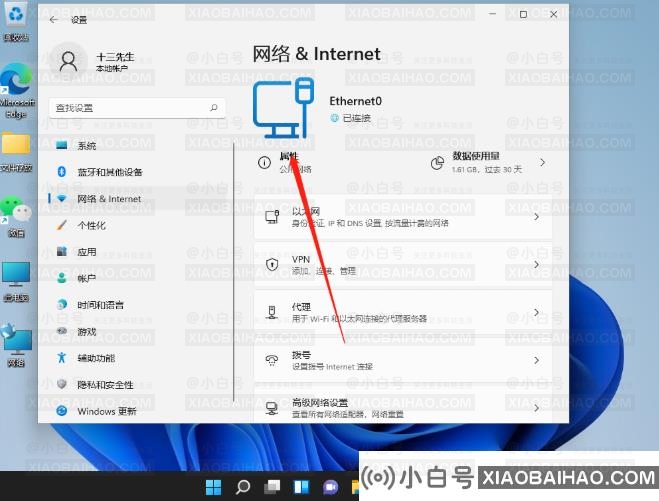This screenshot has height=501, width=659.
Task: Click the 代理 proxy icon
Action: tap(272, 312)
